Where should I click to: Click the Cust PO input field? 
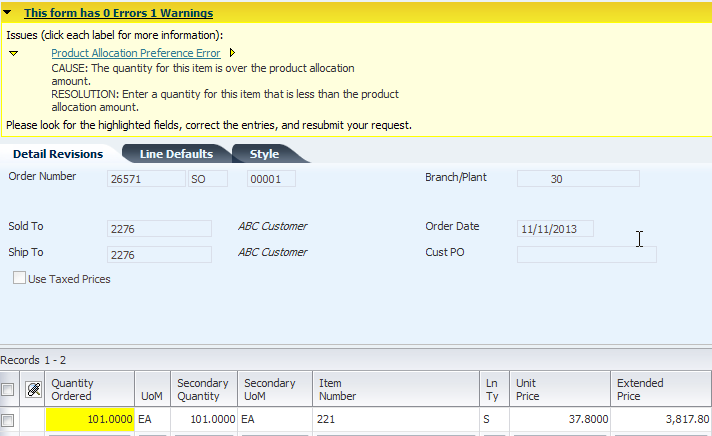pyautogui.click(x=587, y=254)
